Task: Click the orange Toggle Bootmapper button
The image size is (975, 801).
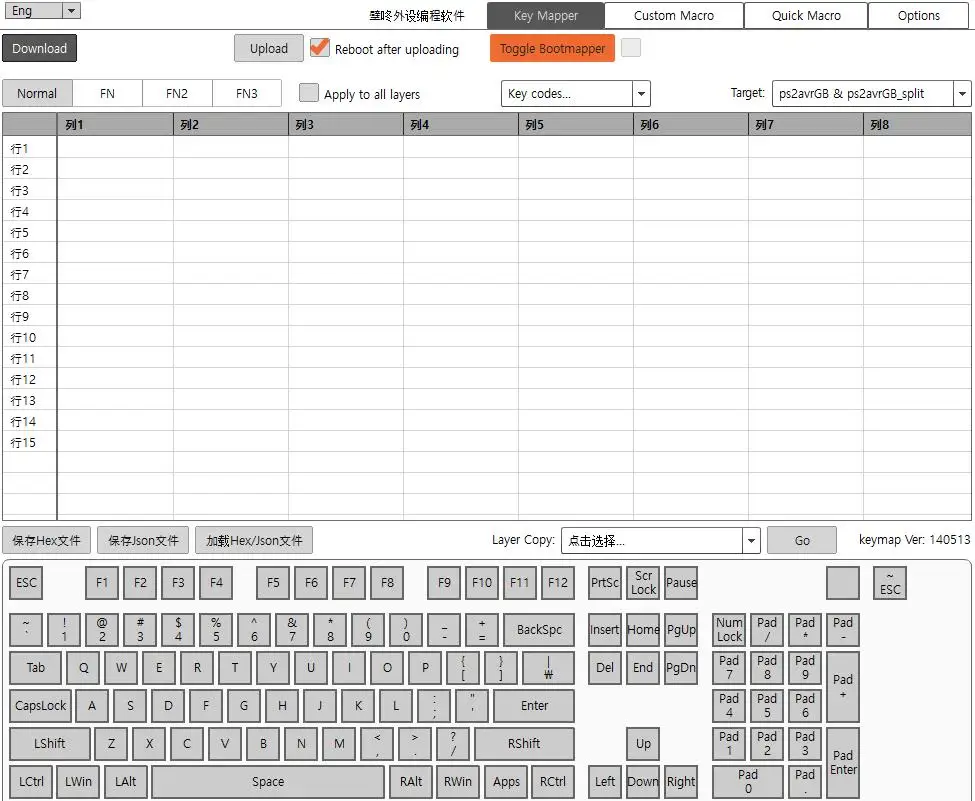Action: (x=552, y=49)
